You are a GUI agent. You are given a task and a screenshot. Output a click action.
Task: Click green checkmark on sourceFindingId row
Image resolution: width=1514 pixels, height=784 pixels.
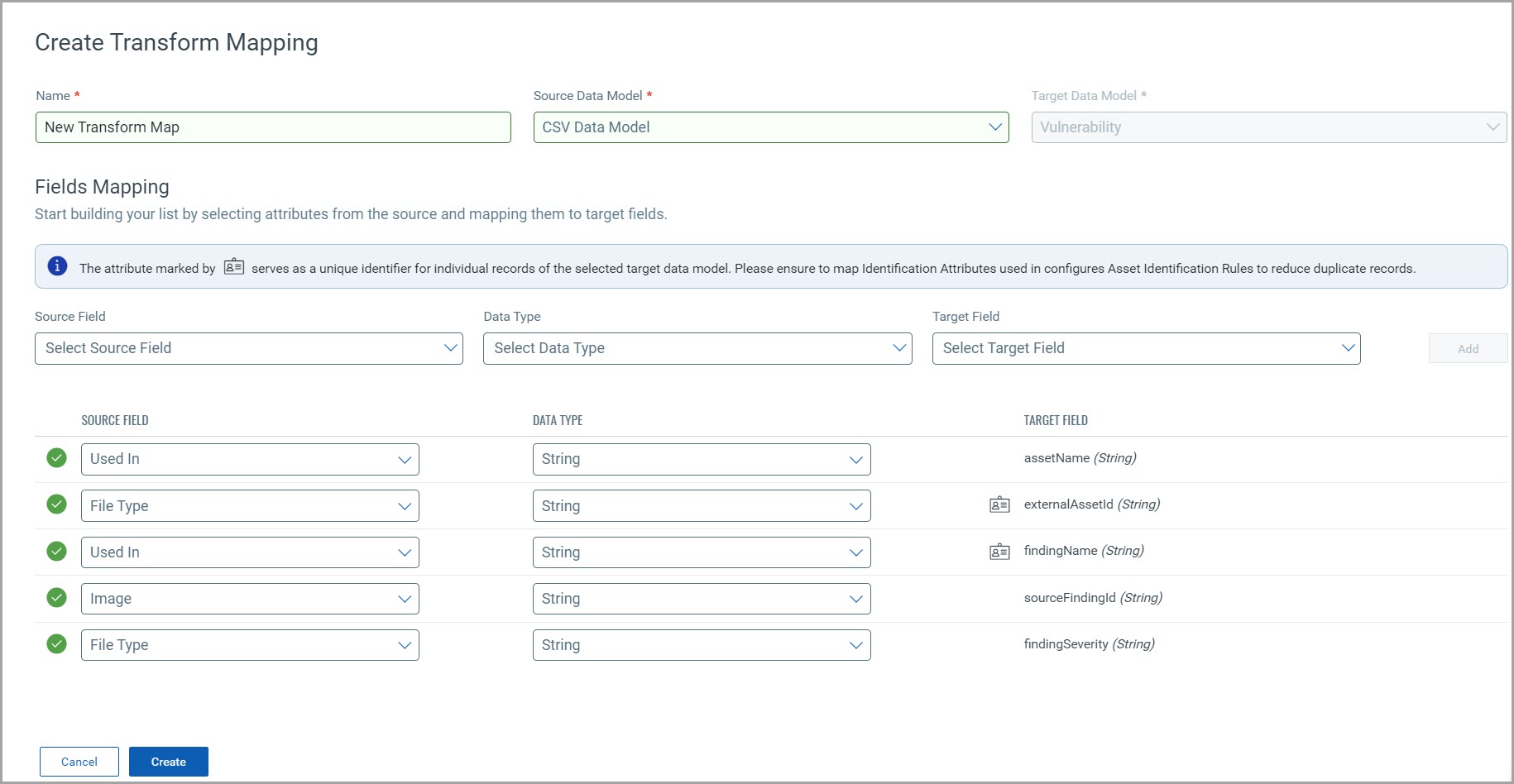coord(56,598)
